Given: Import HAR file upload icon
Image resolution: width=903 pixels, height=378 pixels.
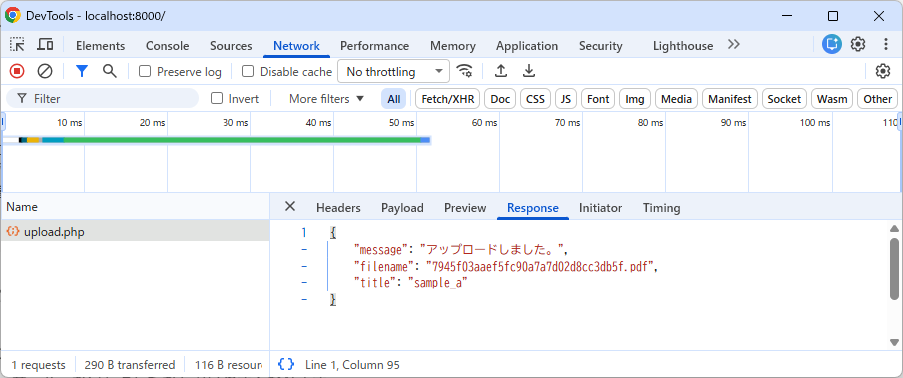Looking at the screenshot, I should (501, 71).
